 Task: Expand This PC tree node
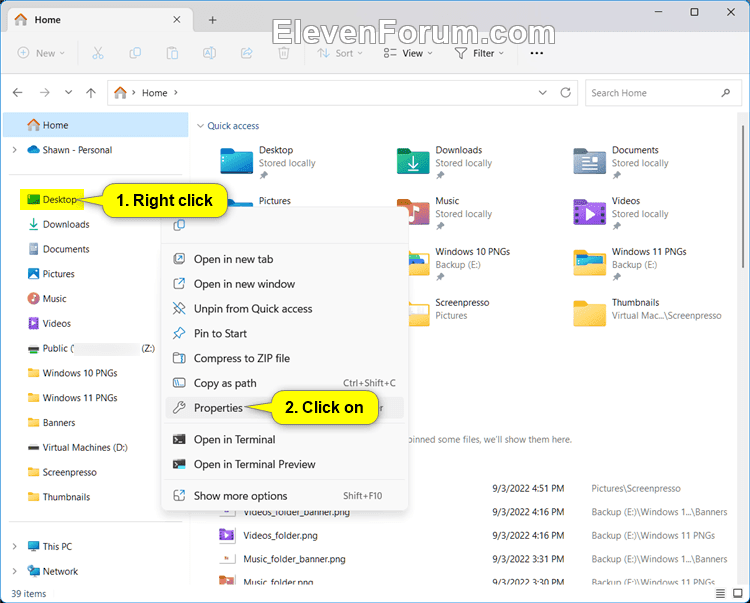(x=14, y=546)
